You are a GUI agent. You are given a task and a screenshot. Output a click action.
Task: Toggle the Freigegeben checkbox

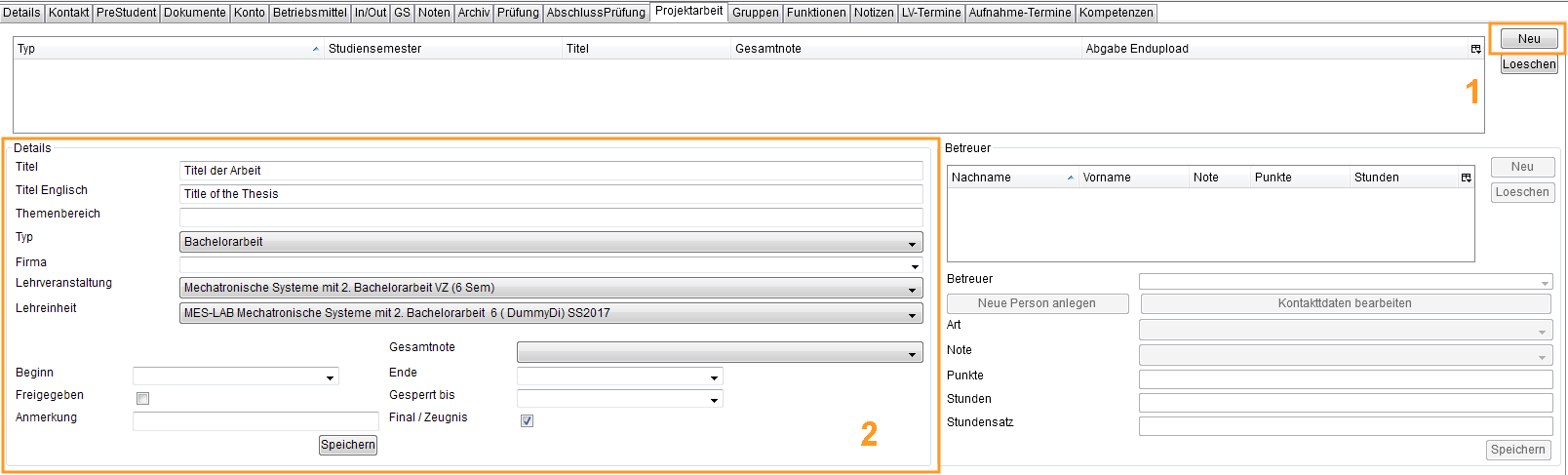[143, 398]
